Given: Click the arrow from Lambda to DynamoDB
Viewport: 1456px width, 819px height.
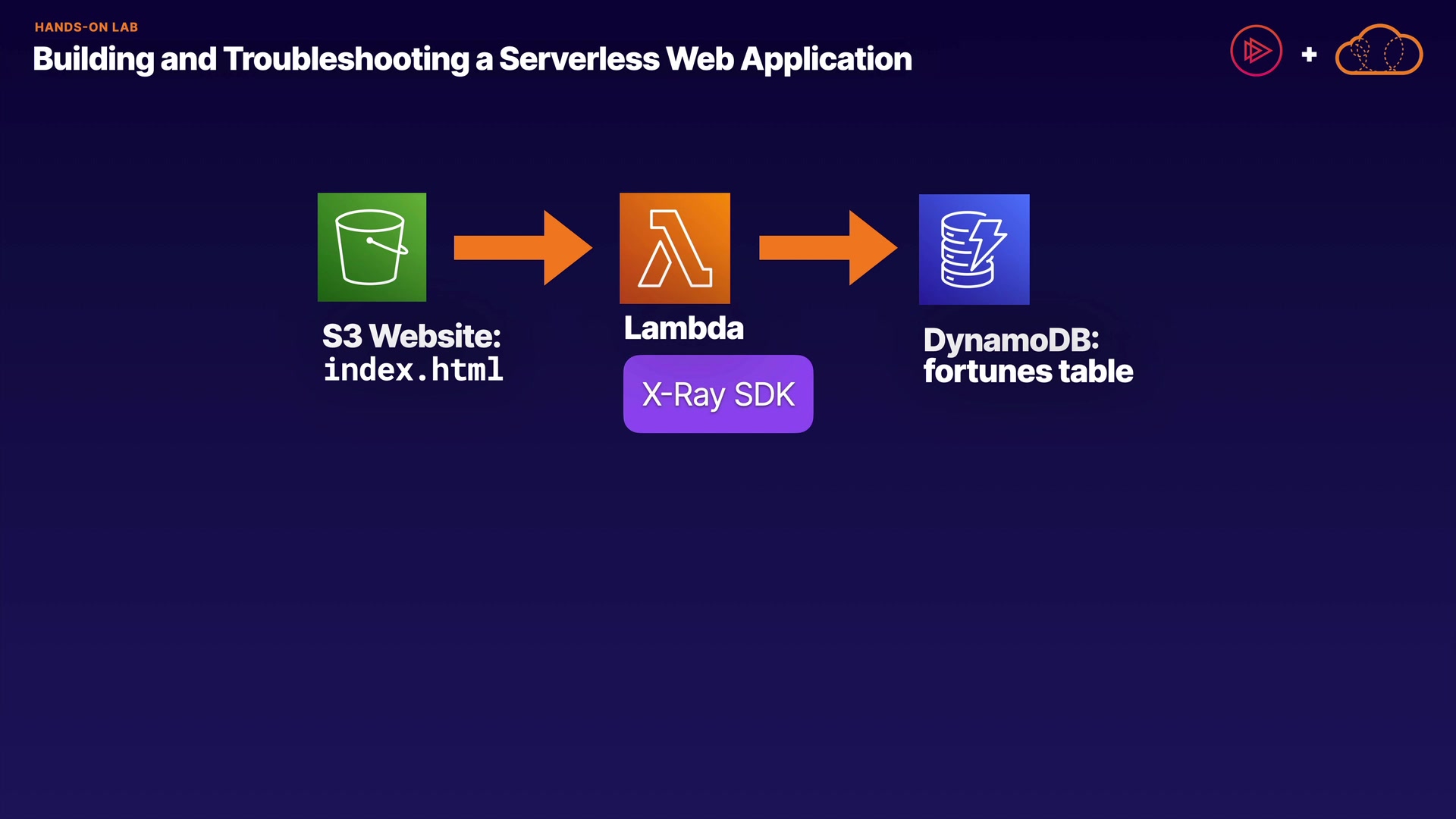Looking at the screenshot, I should (x=827, y=248).
